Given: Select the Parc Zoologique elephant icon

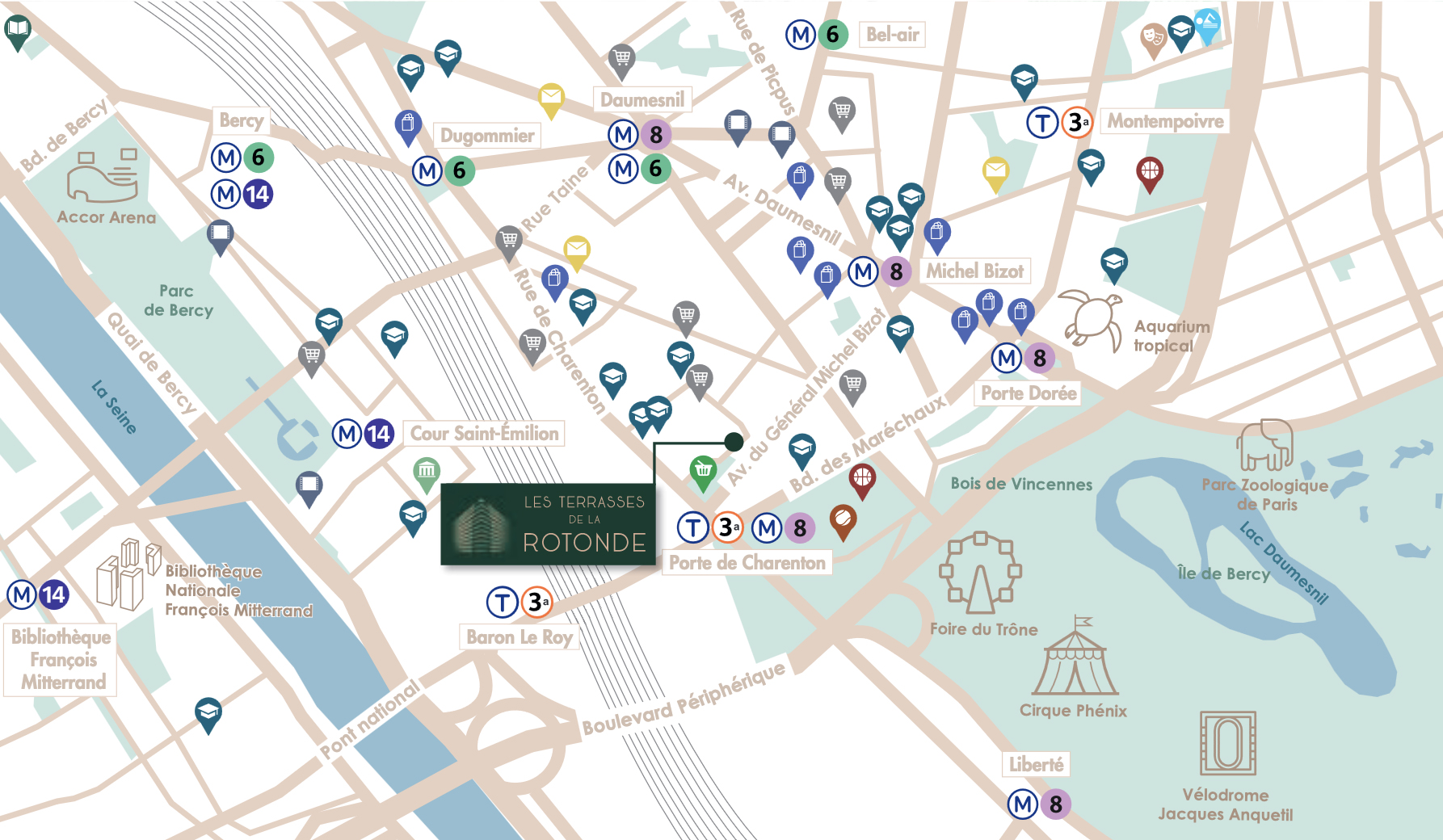Looking at the screenshot, I should [x=1265, y=444].
